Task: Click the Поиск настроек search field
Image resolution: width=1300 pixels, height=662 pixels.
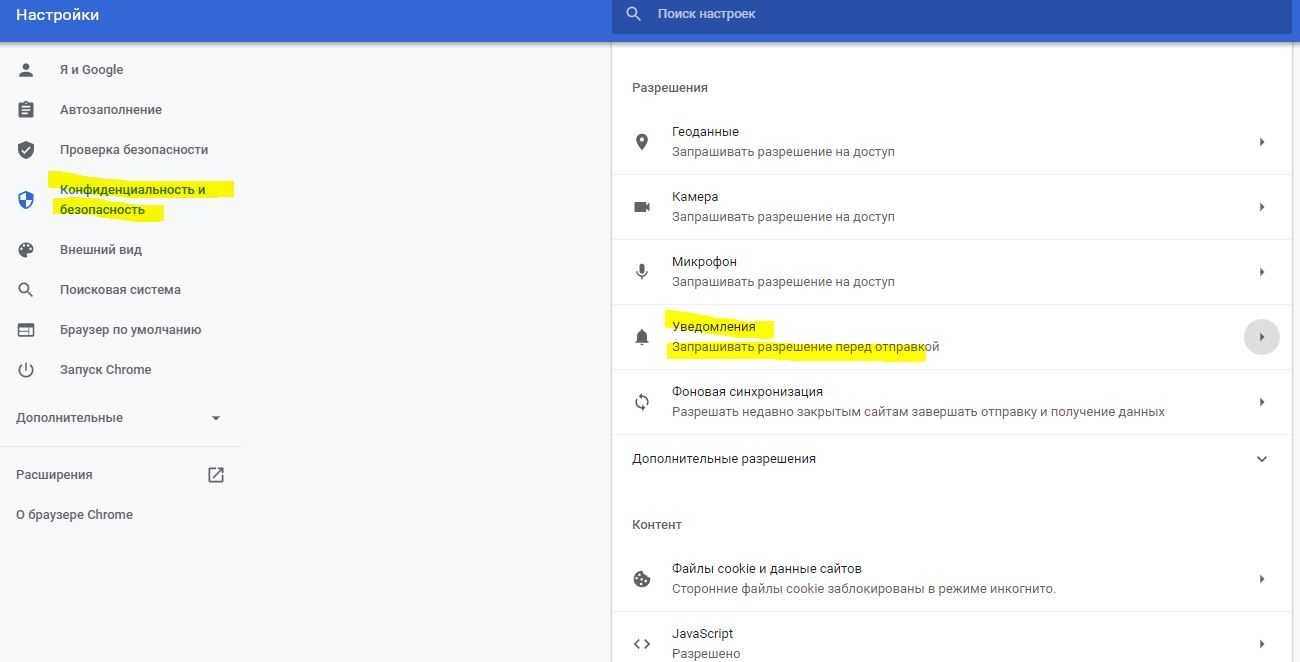Action: coord(951,14)
